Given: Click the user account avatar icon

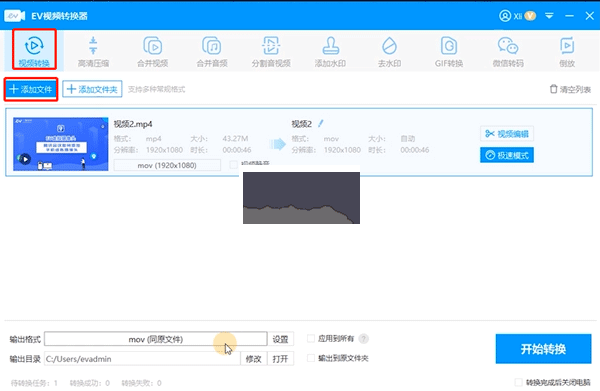Looking at the screenshot, I should point(505,16).
